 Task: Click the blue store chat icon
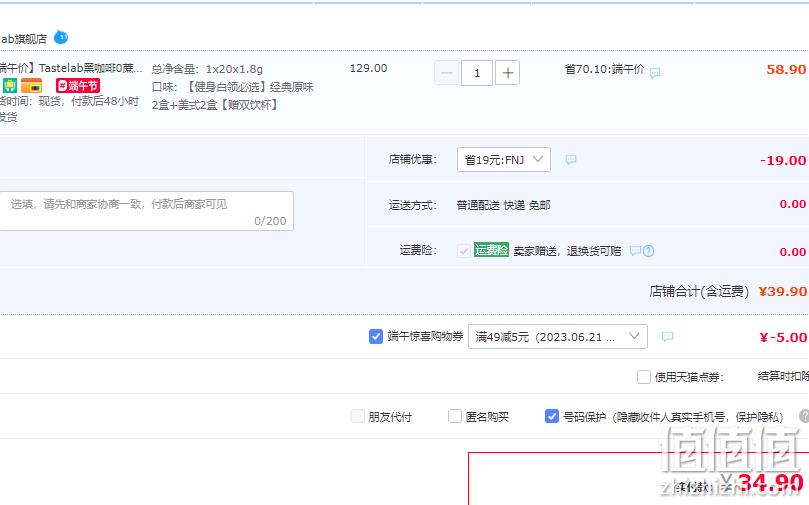point(61,38)
